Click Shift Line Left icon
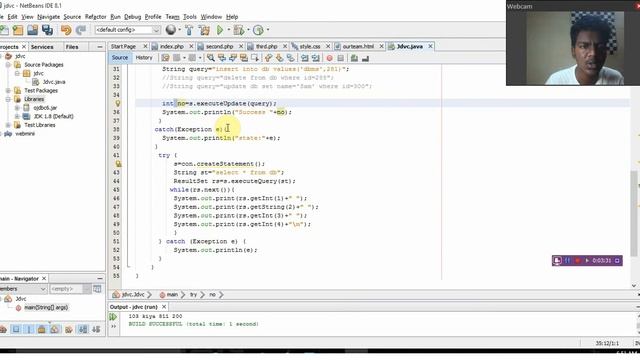 click(x=304, y=58)
